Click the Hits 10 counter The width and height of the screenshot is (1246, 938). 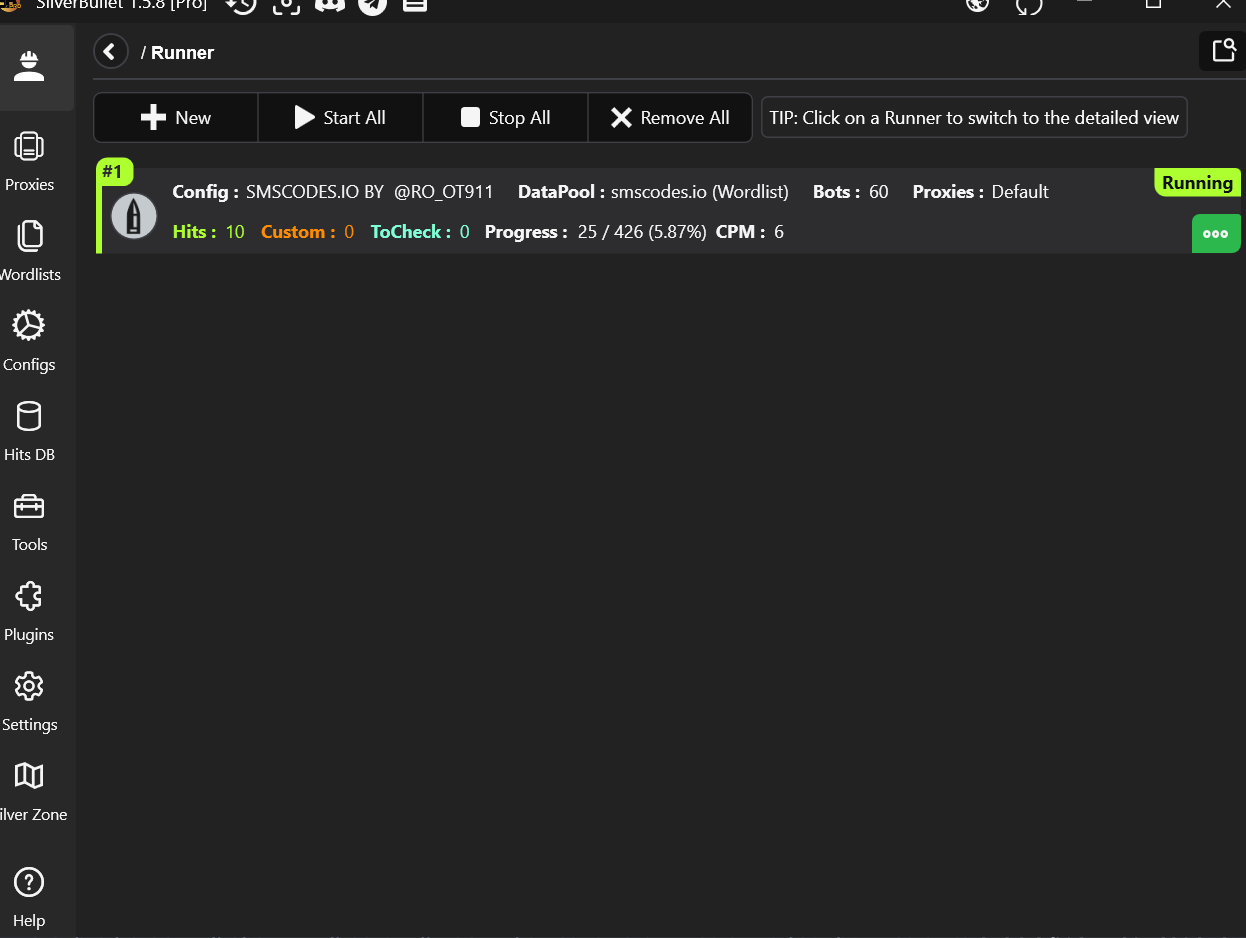209,232
